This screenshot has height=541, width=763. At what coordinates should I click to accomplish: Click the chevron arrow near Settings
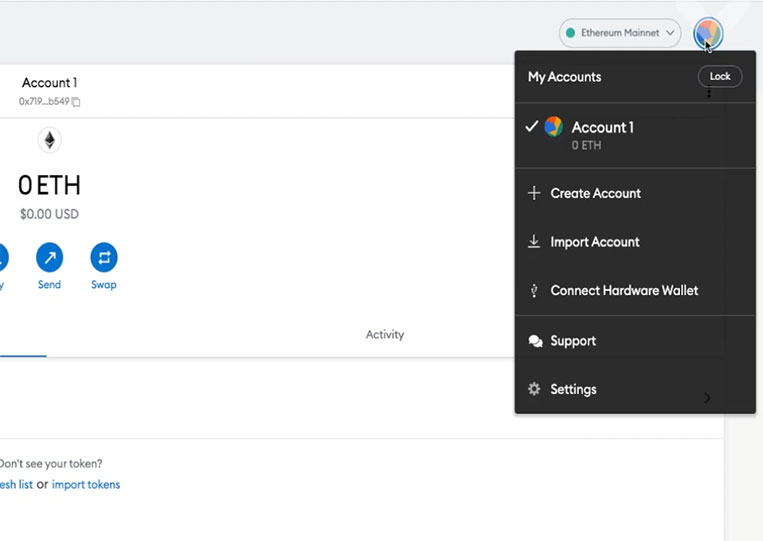[x=708, y=398]
